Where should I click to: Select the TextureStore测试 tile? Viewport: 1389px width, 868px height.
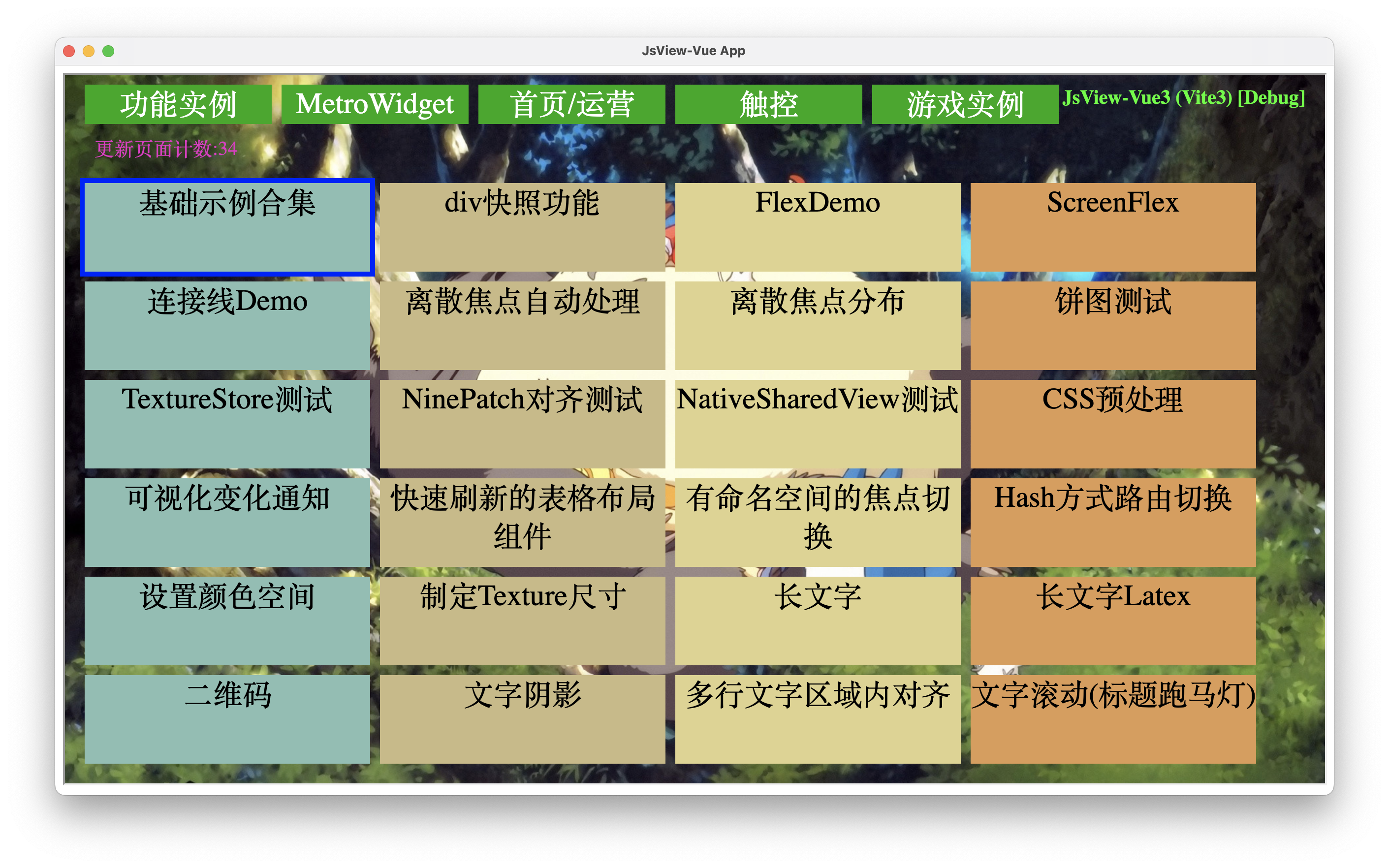click(227, 424)
